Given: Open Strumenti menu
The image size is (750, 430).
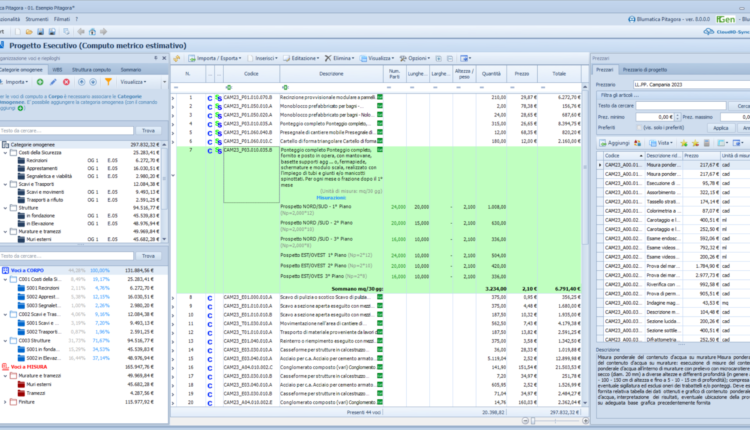Looking at the screenshot, I should (x=37, y=19).
